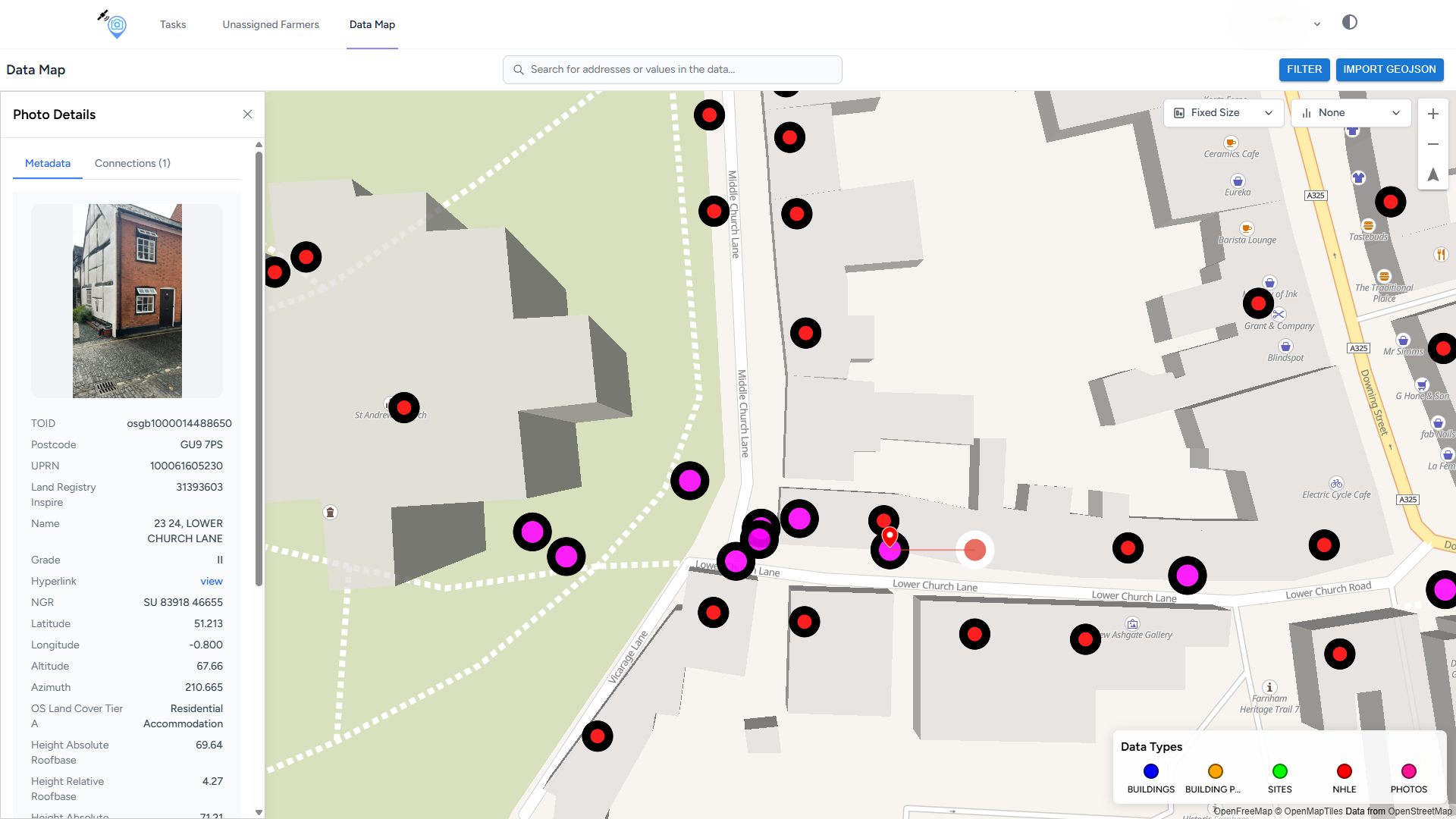Close the Photo Details panel
This screenshot has width=1456, height=819.
coord(247,115)
